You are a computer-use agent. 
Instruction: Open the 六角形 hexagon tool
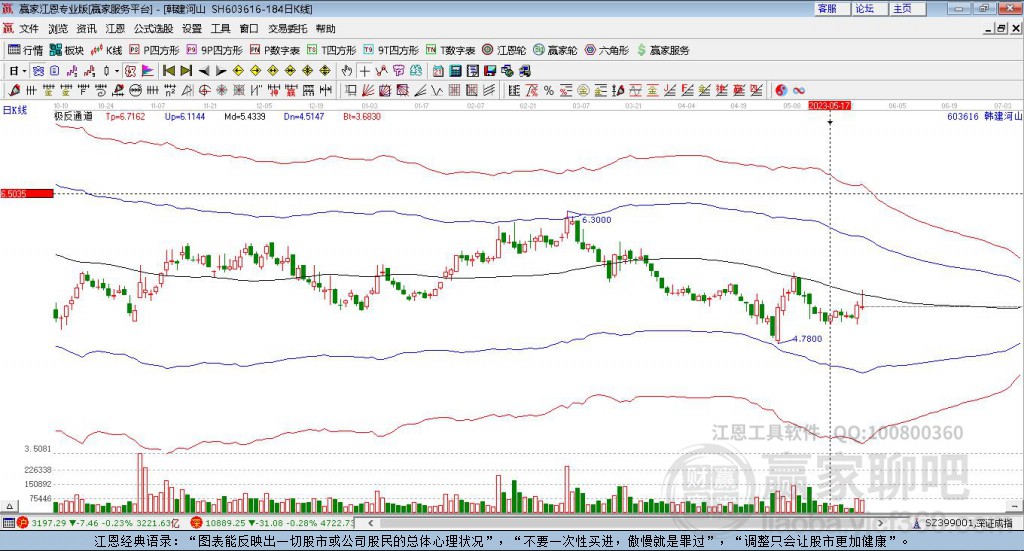click(607, 49)
